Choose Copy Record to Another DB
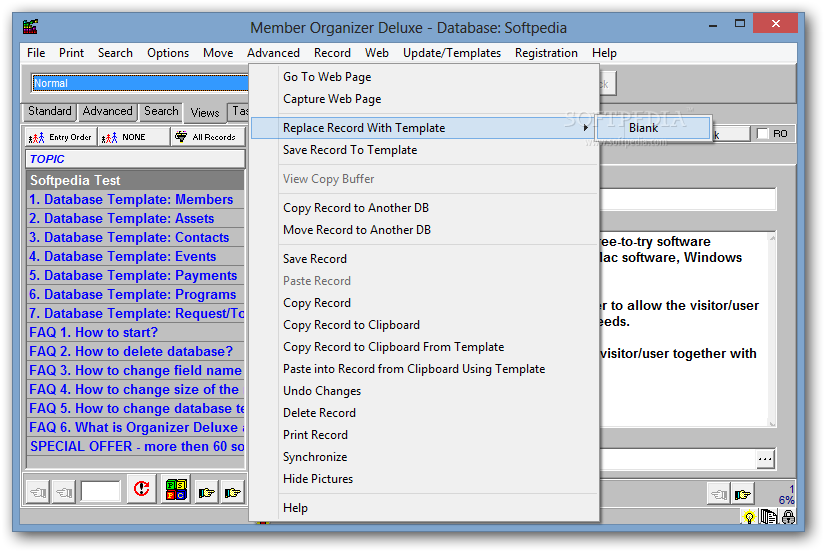 point(425,208)
